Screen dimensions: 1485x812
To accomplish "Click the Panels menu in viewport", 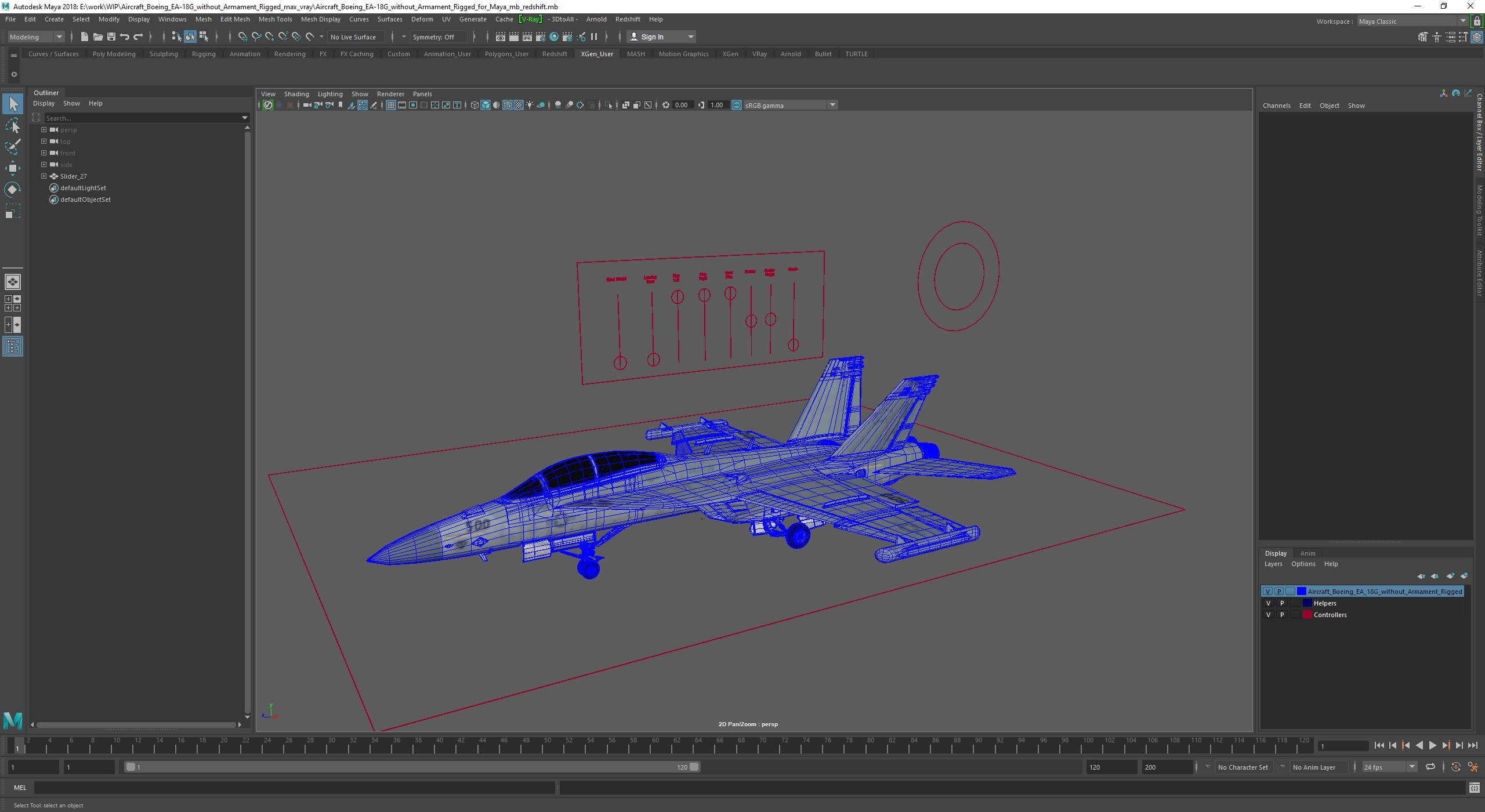I will [421, 93].
